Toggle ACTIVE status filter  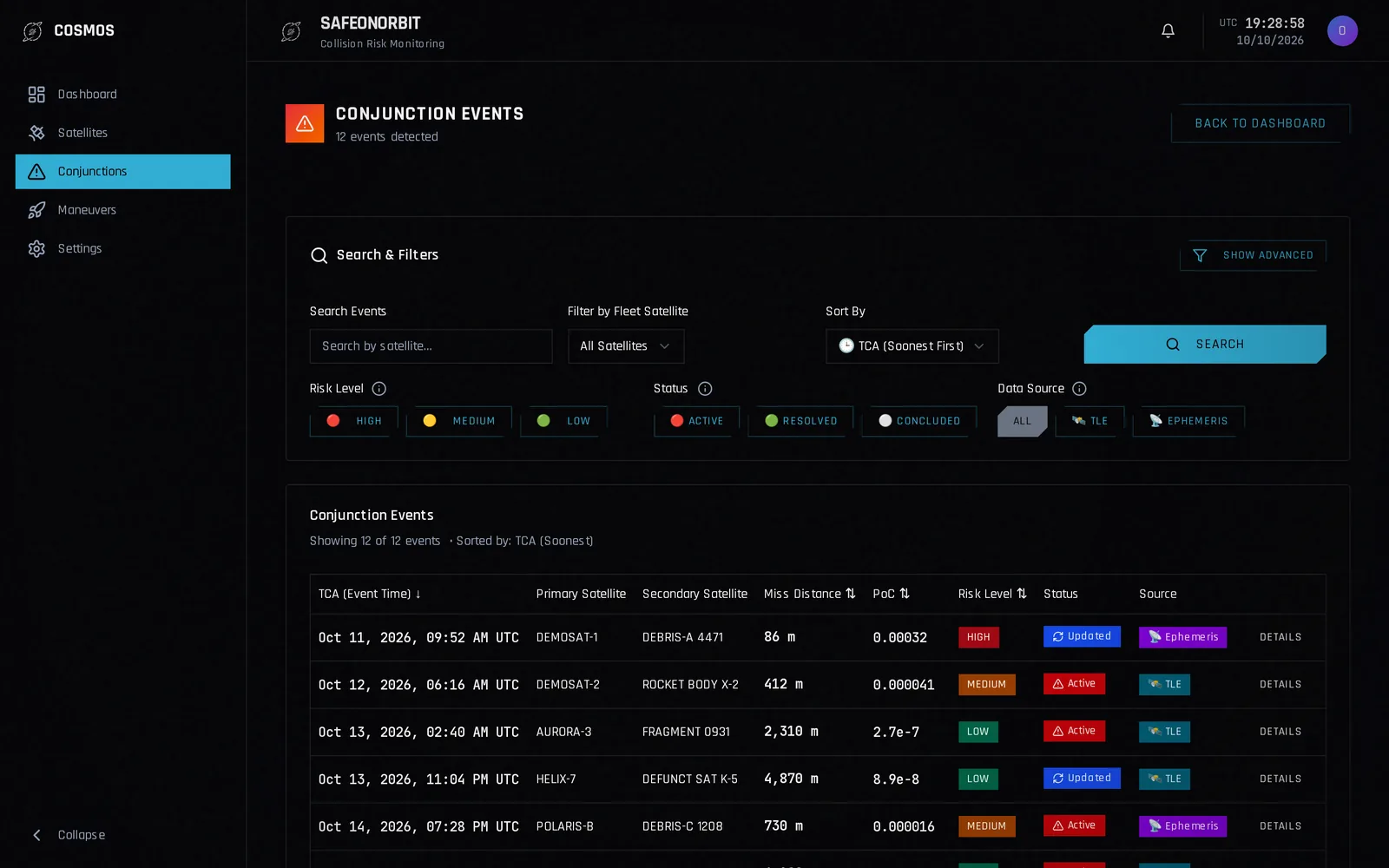(697, 421)
